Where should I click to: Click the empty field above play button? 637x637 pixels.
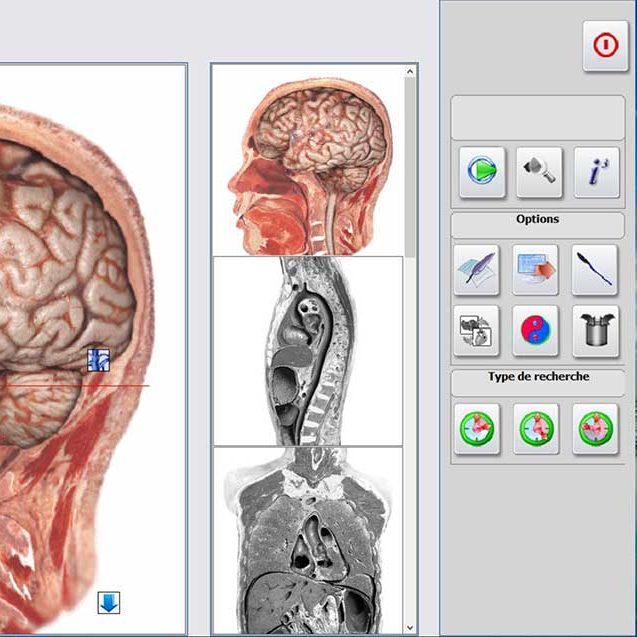(x=538, y=118)
